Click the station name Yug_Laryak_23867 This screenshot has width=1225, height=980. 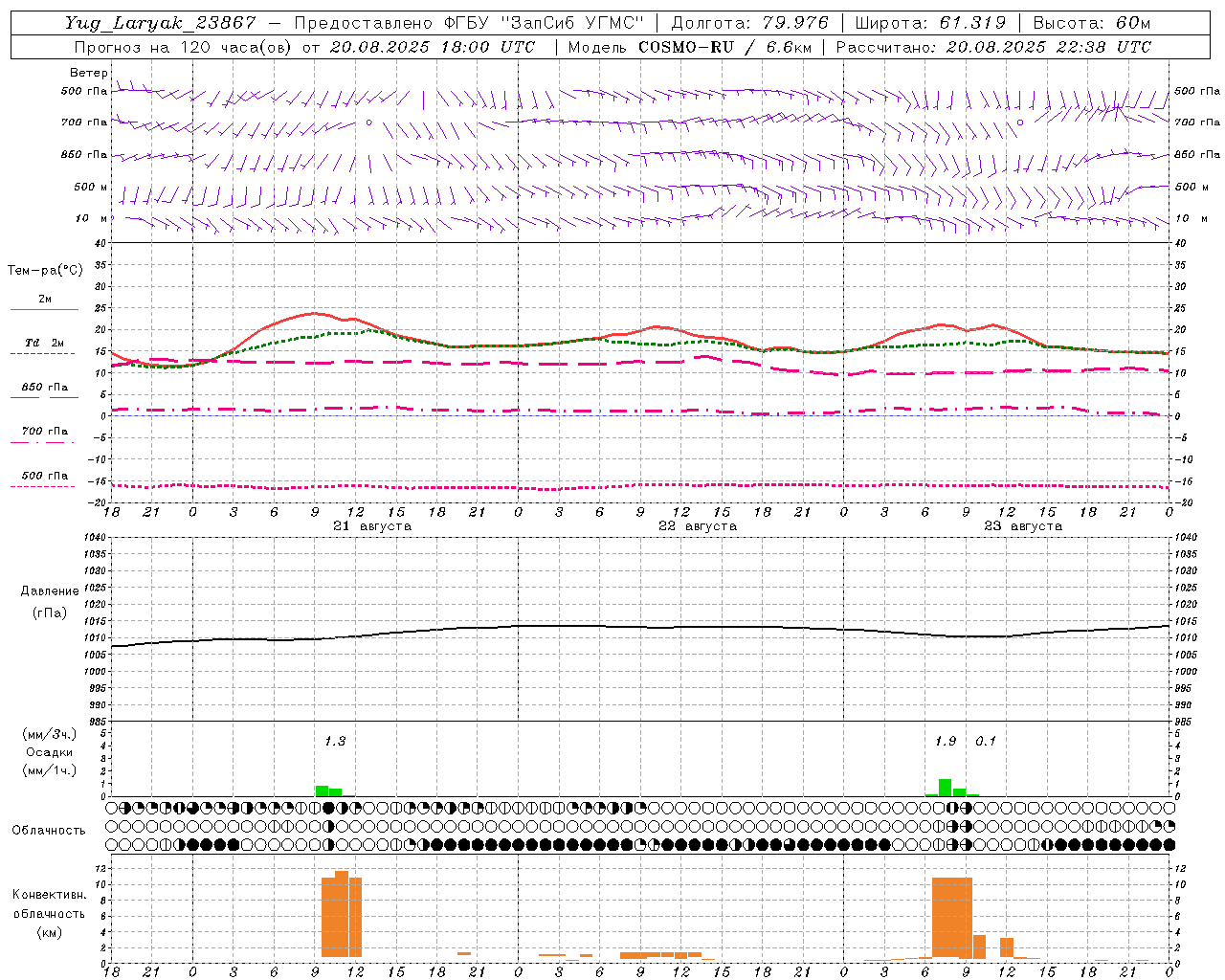[x=160, y=23]
